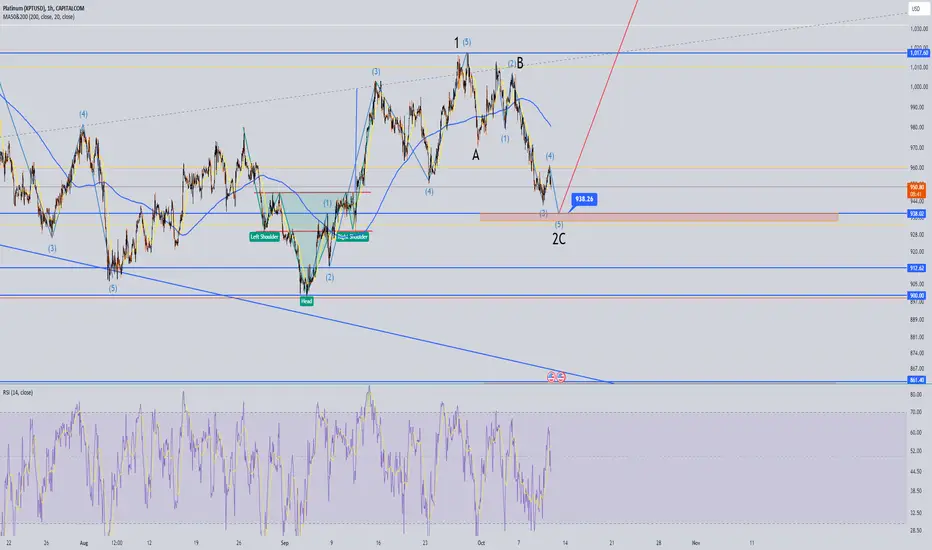
Task: Select the 938.26 price callout label
Action: click(x=584, y=199)
